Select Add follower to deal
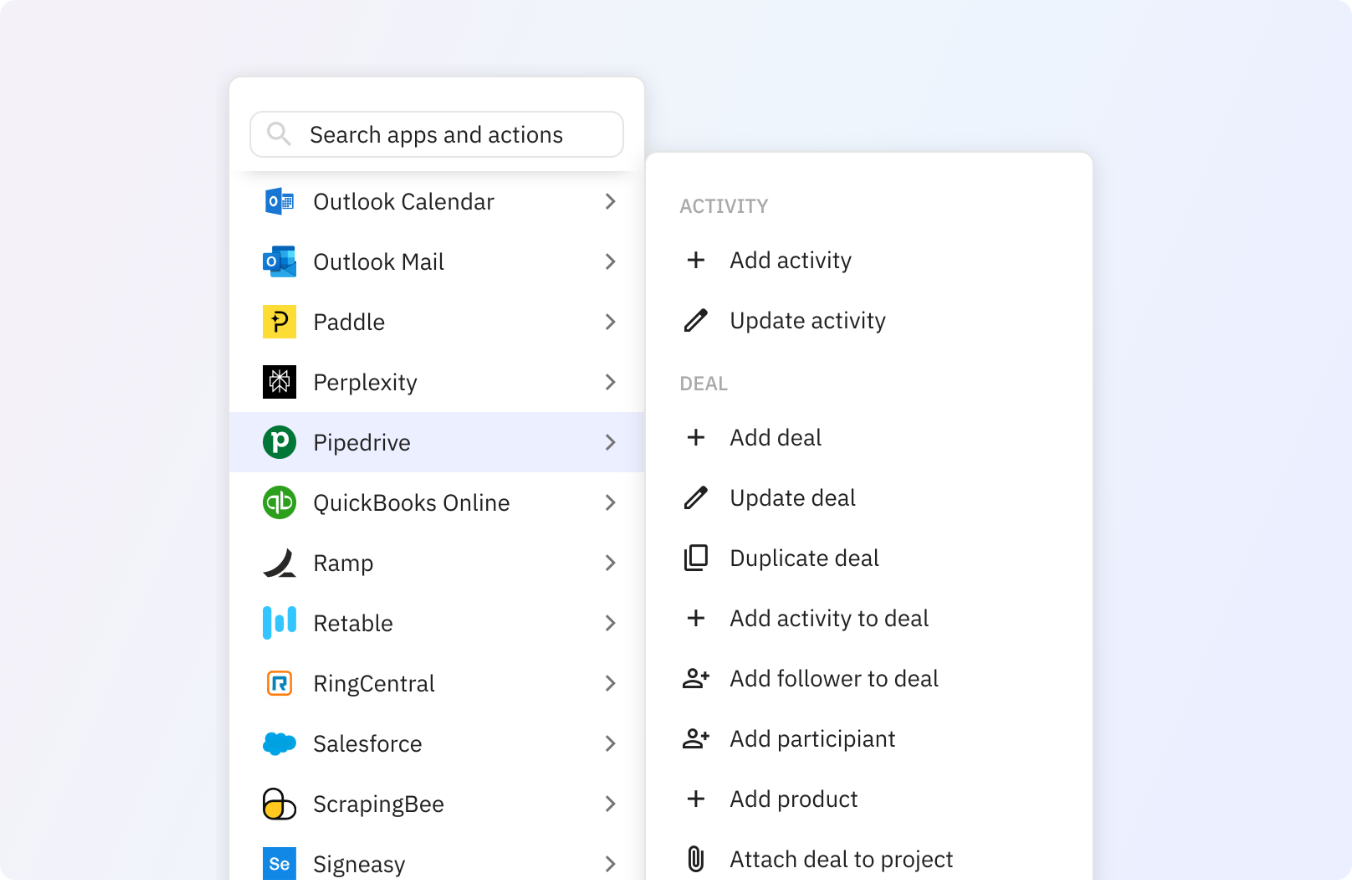1352x880 pixels. click(x=833, y=678)
